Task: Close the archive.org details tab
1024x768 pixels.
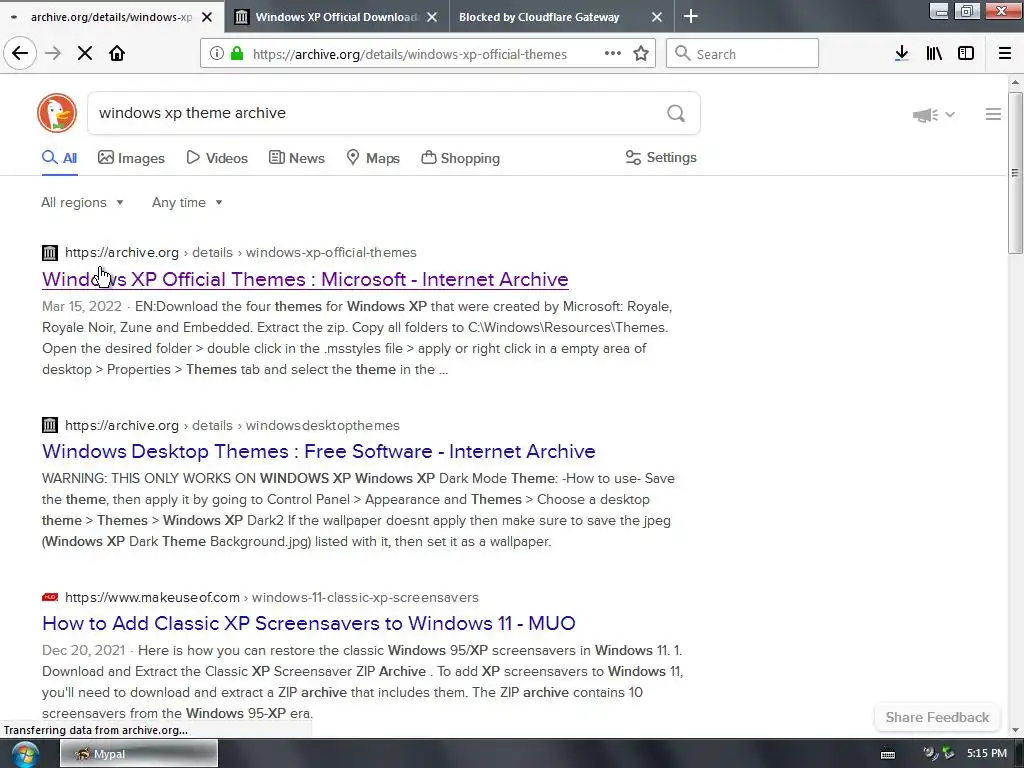Action: pos(207,17)
